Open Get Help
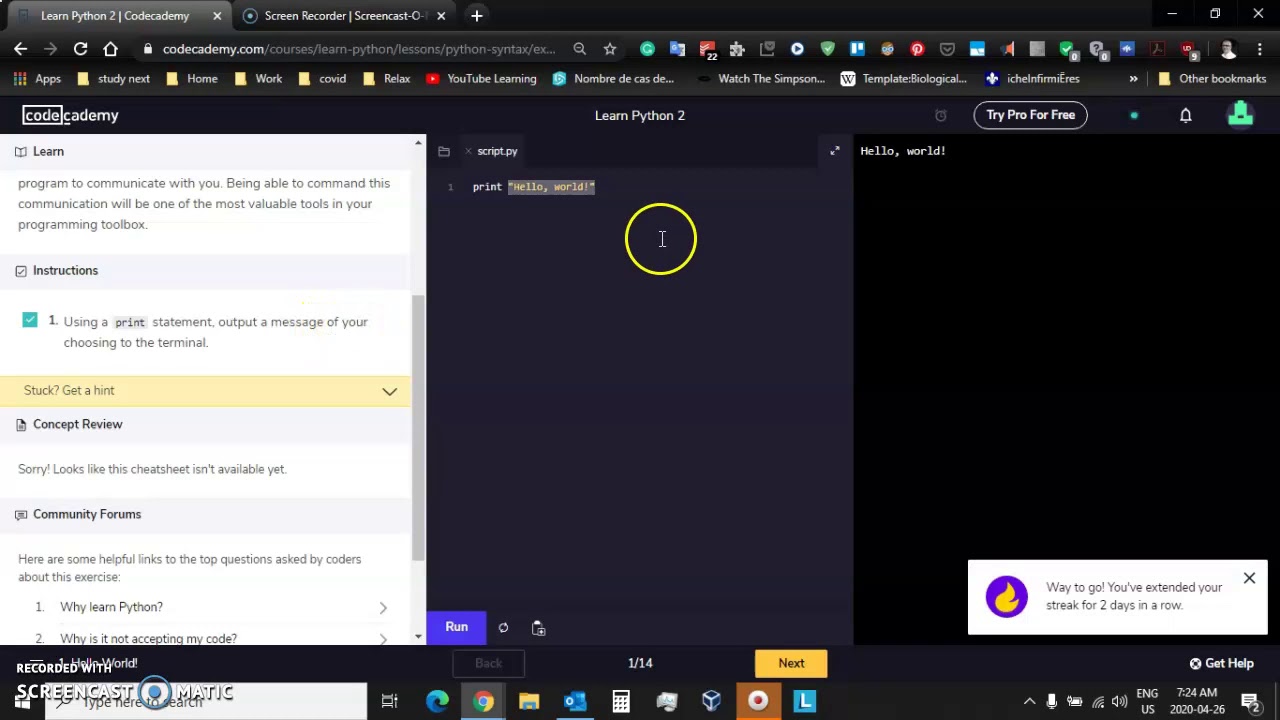The height and width of the screenshot is (720, 1280). coord(1221,663)
